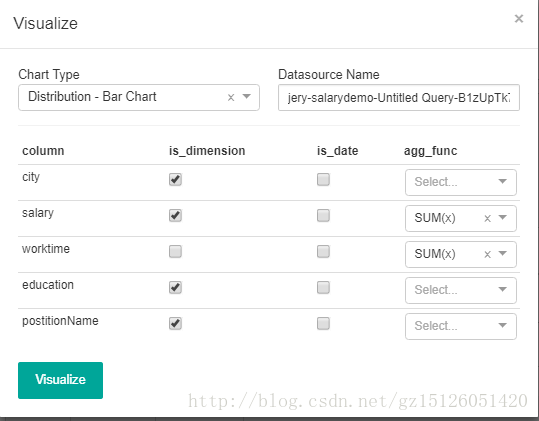
Task: Close the Visualize dialog with the X
Action: click(x=518, y=18)
